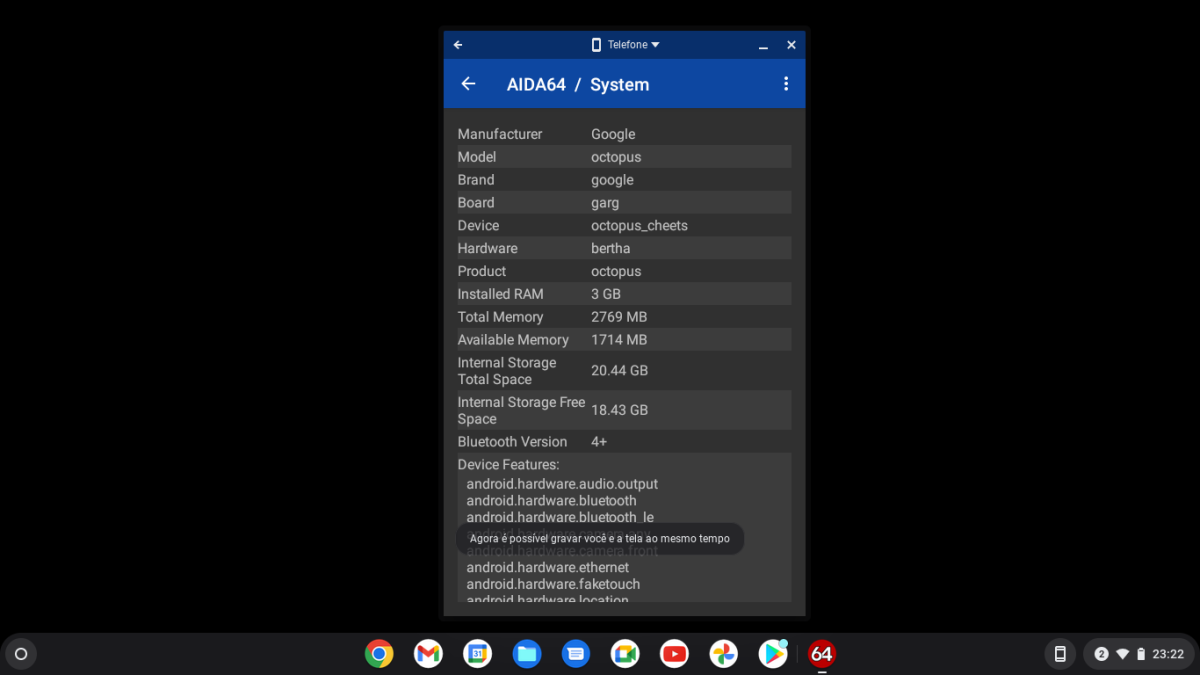Click the battery status icon
The height and width of the screenshot is (675, 1200).
click(1141, 654)
